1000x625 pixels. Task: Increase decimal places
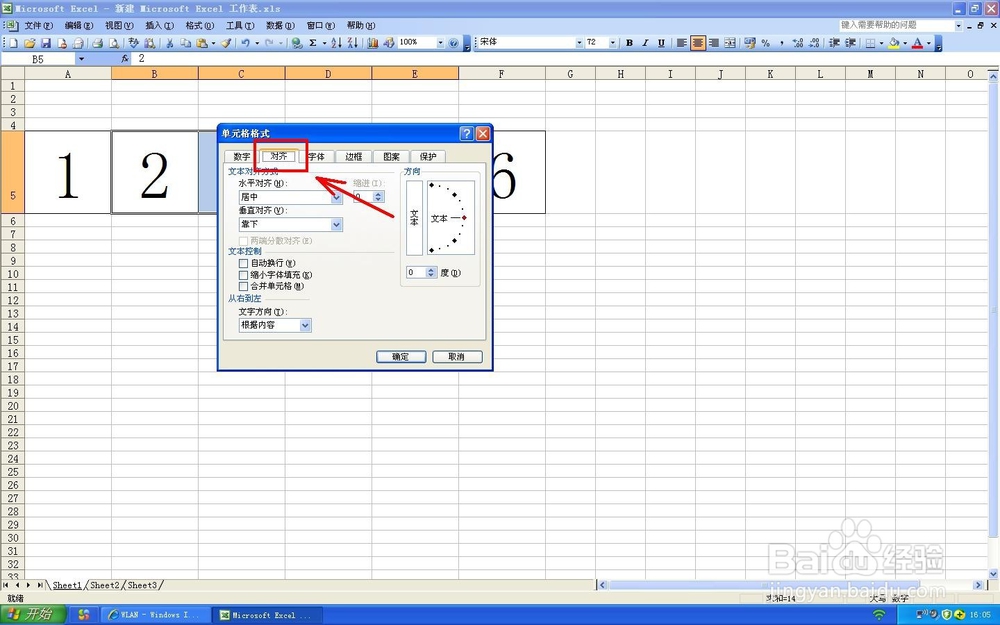tap(798, 43)
